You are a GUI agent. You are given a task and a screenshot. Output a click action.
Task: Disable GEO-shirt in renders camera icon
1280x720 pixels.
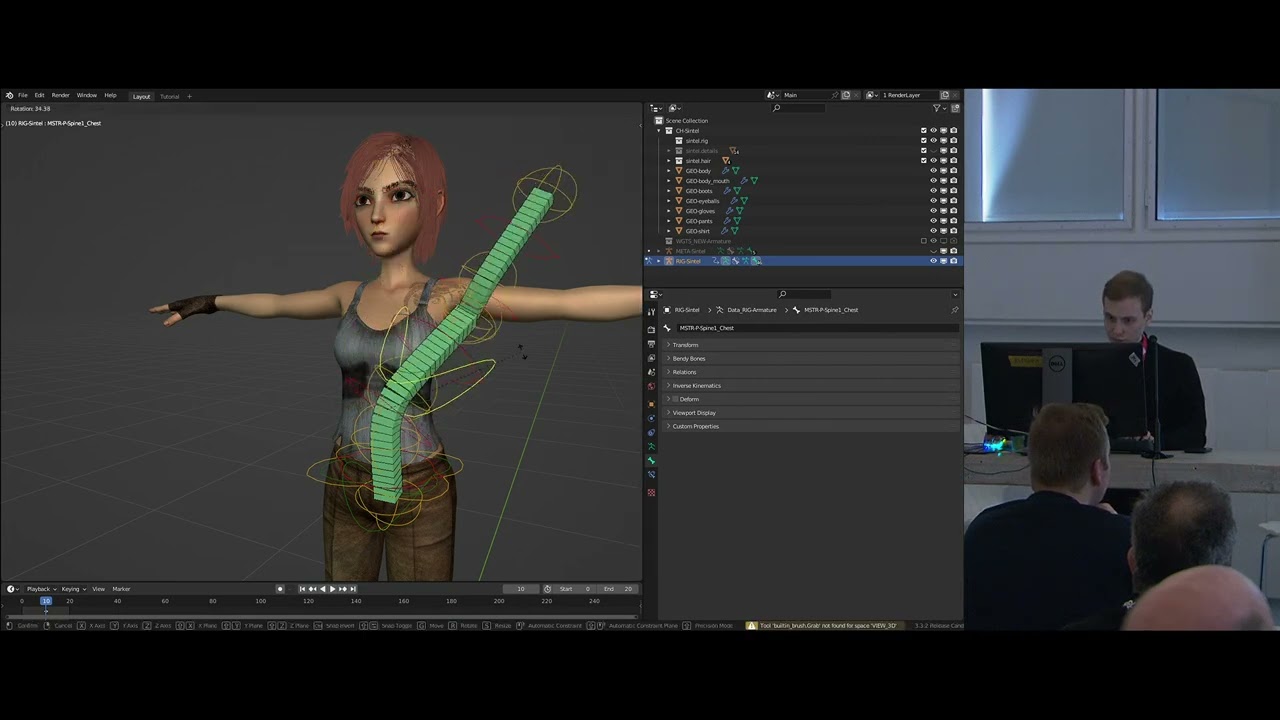[953, 231]
